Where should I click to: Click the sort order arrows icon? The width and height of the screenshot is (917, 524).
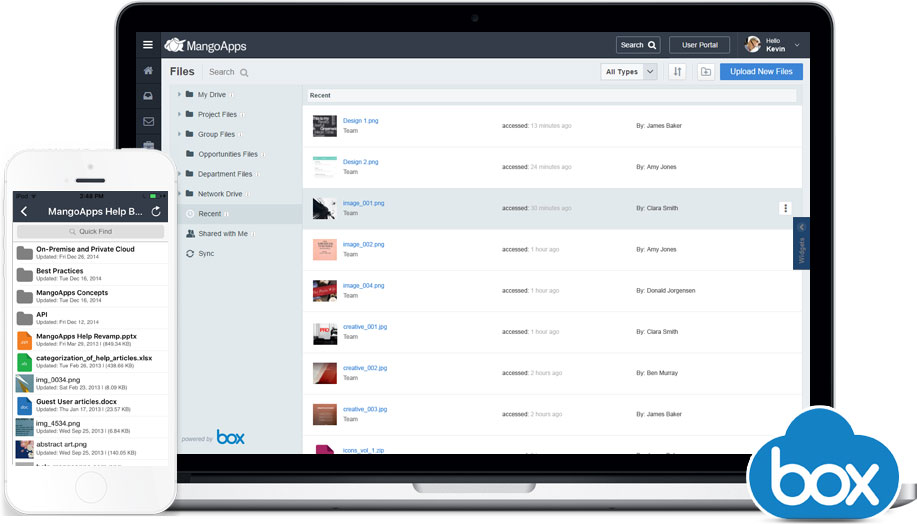click(677, 71)
